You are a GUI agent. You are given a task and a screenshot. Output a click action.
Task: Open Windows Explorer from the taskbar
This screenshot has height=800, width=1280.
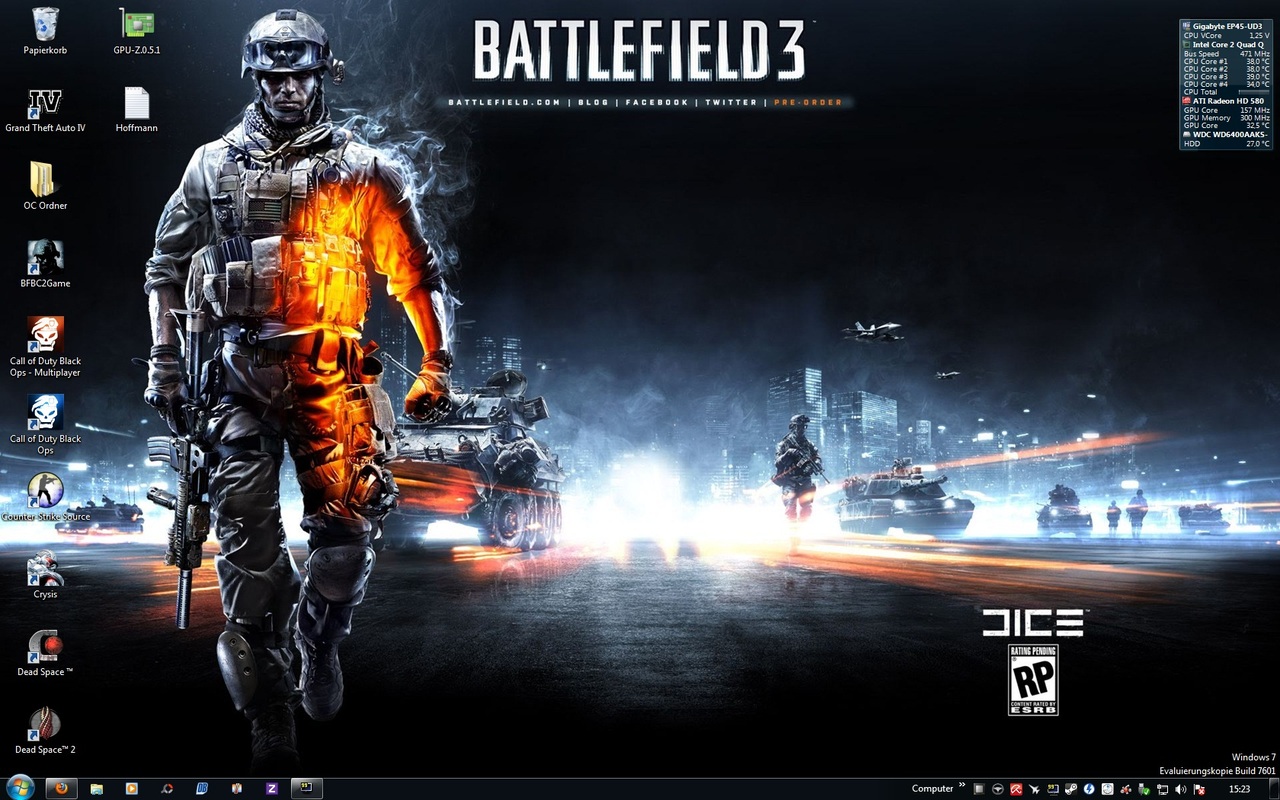pyautogui.click(x=97, y=788)
